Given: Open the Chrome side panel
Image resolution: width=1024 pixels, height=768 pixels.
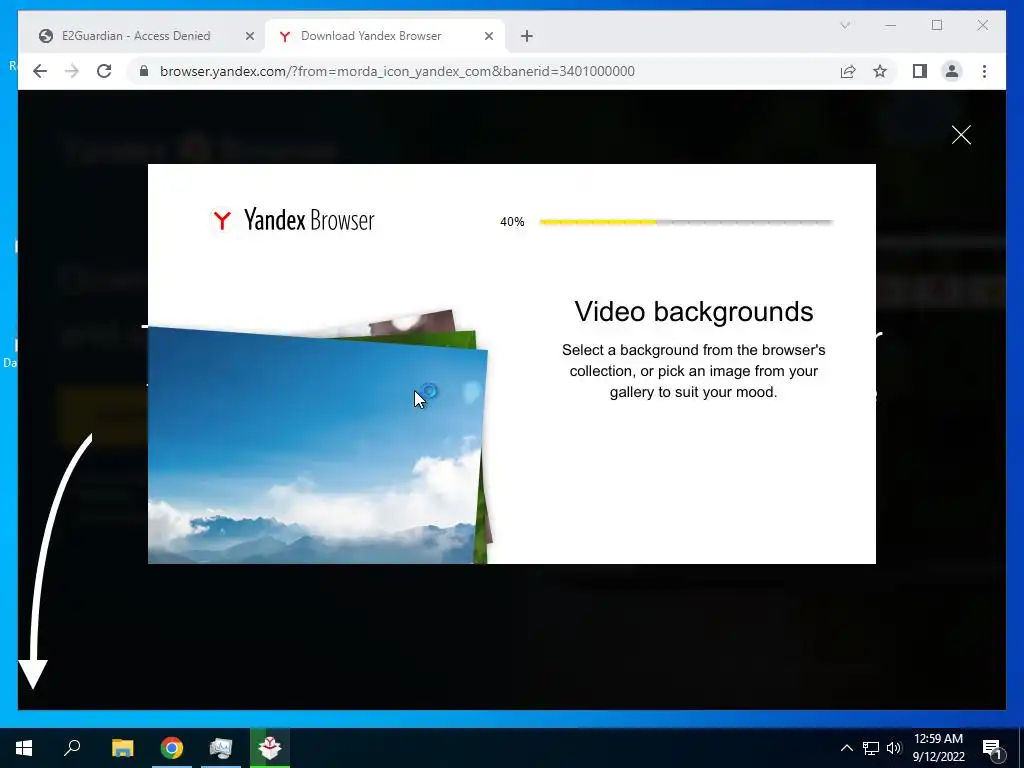Looking at the screenshot, I should click(920, 71).
